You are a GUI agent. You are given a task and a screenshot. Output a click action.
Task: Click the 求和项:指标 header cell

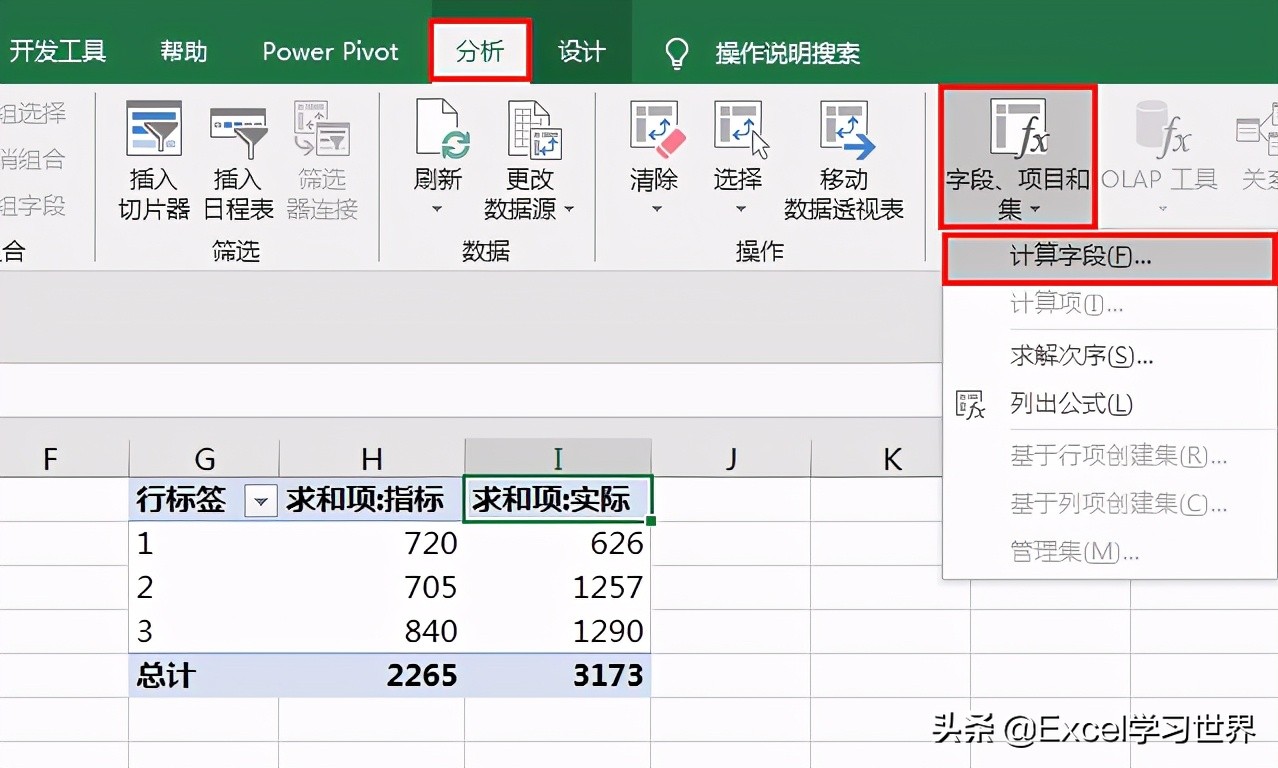coord(372,500)
